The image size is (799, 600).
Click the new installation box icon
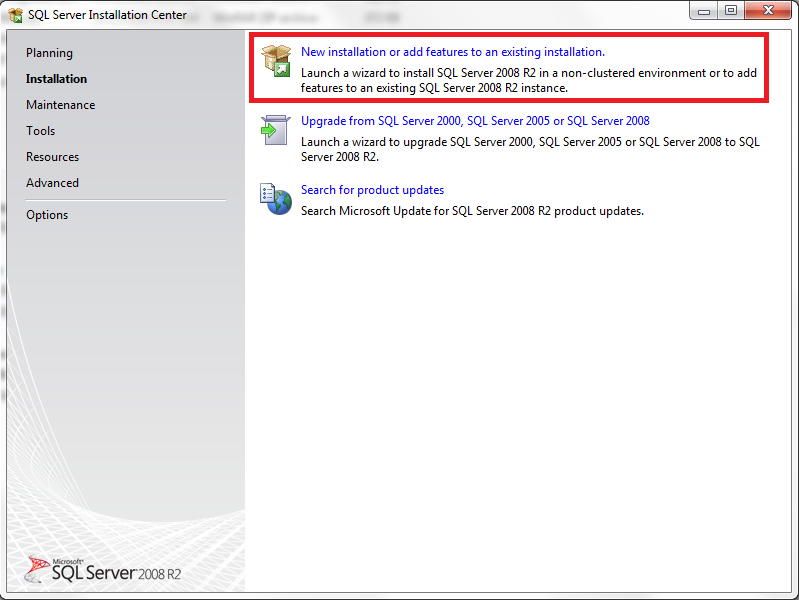tap(276, 61)
